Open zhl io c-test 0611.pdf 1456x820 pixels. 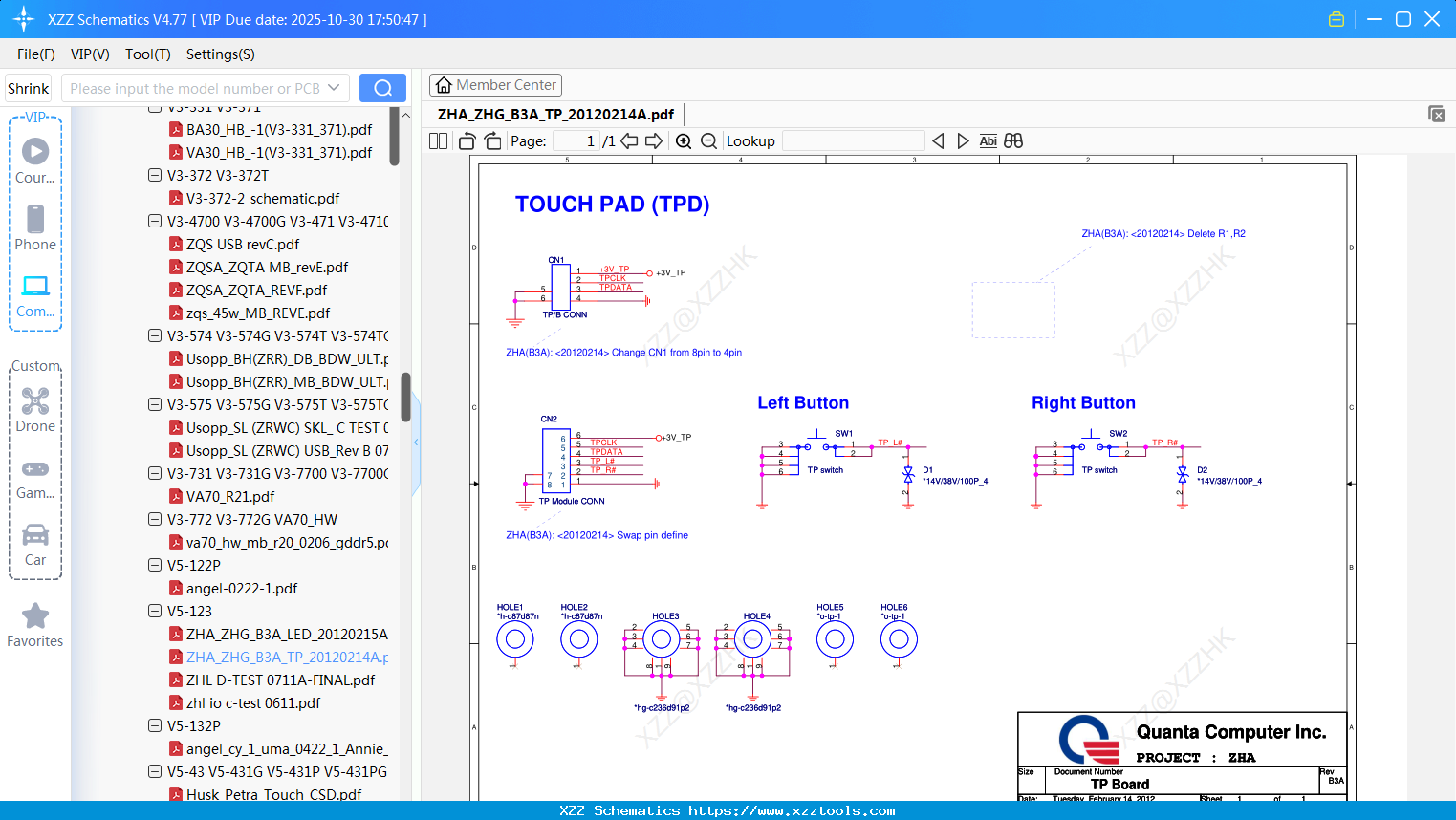click(253, 702)
